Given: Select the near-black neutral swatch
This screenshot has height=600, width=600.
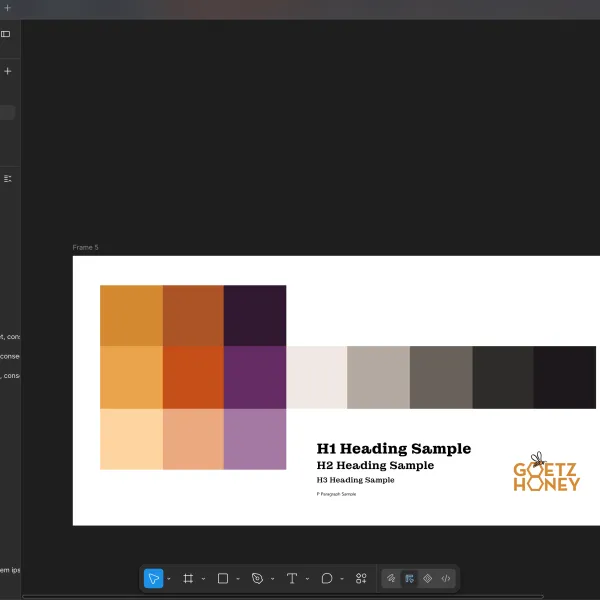Looking at the screenshot, I should [565, 377].
